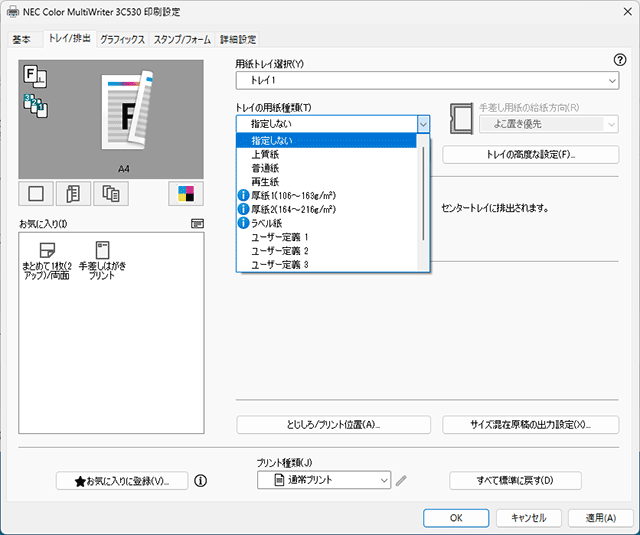Click the printer icon in title bar
This screenshot has height=535, width=640.
pyautogui.click(x=13, y=11)
